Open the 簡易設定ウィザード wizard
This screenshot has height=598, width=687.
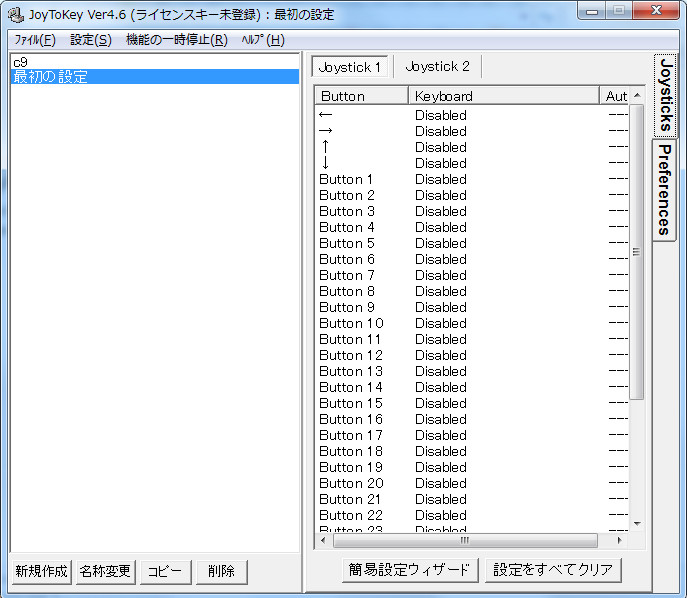[x=410, y=570]
